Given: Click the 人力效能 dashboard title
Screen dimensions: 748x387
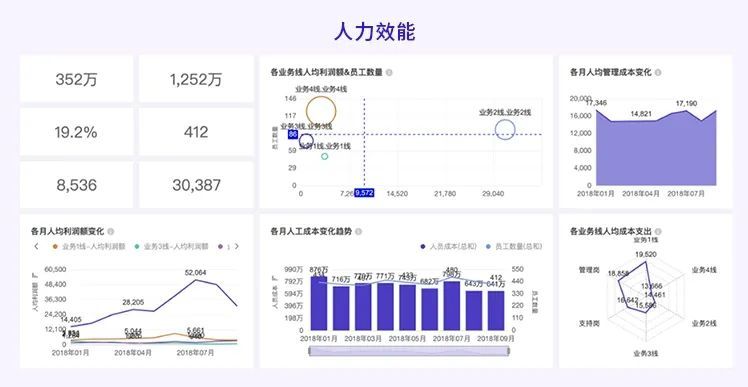Looking at the screenshot, I should click(374, 31).
